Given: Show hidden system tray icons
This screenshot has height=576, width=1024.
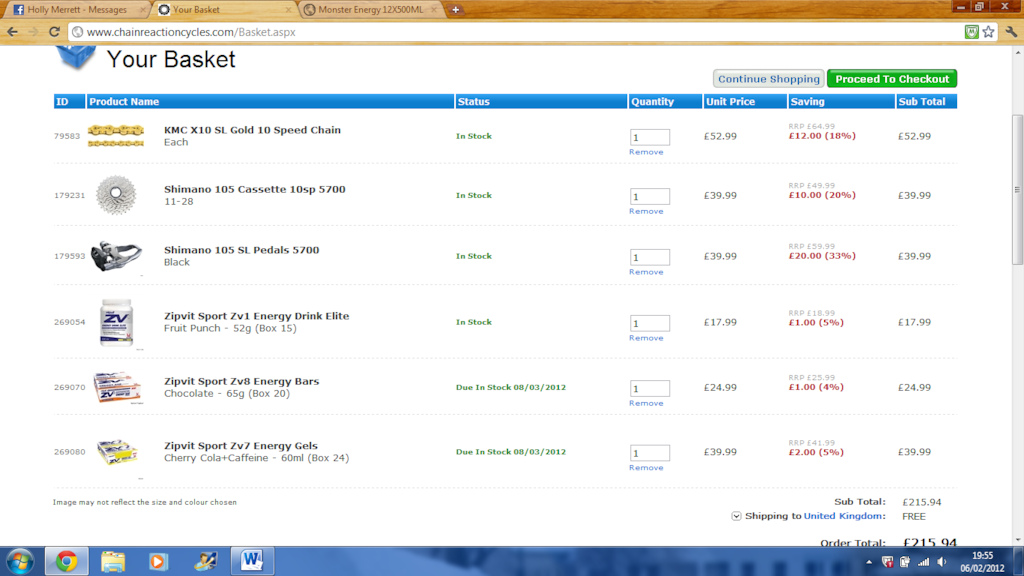Looking at the screenshot, I should 869,562.
